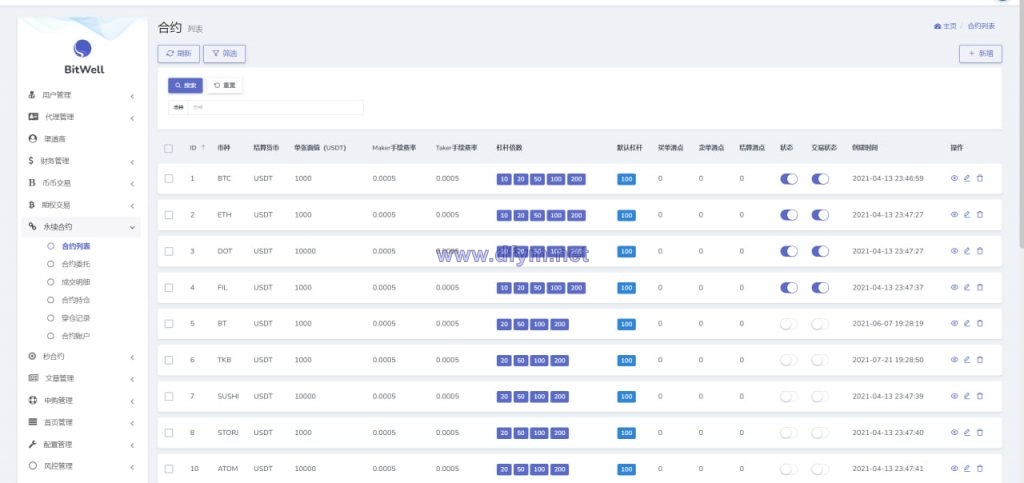Delete the BTC contract row
This screenshot has width=1024, height=483.
point(980,178)
